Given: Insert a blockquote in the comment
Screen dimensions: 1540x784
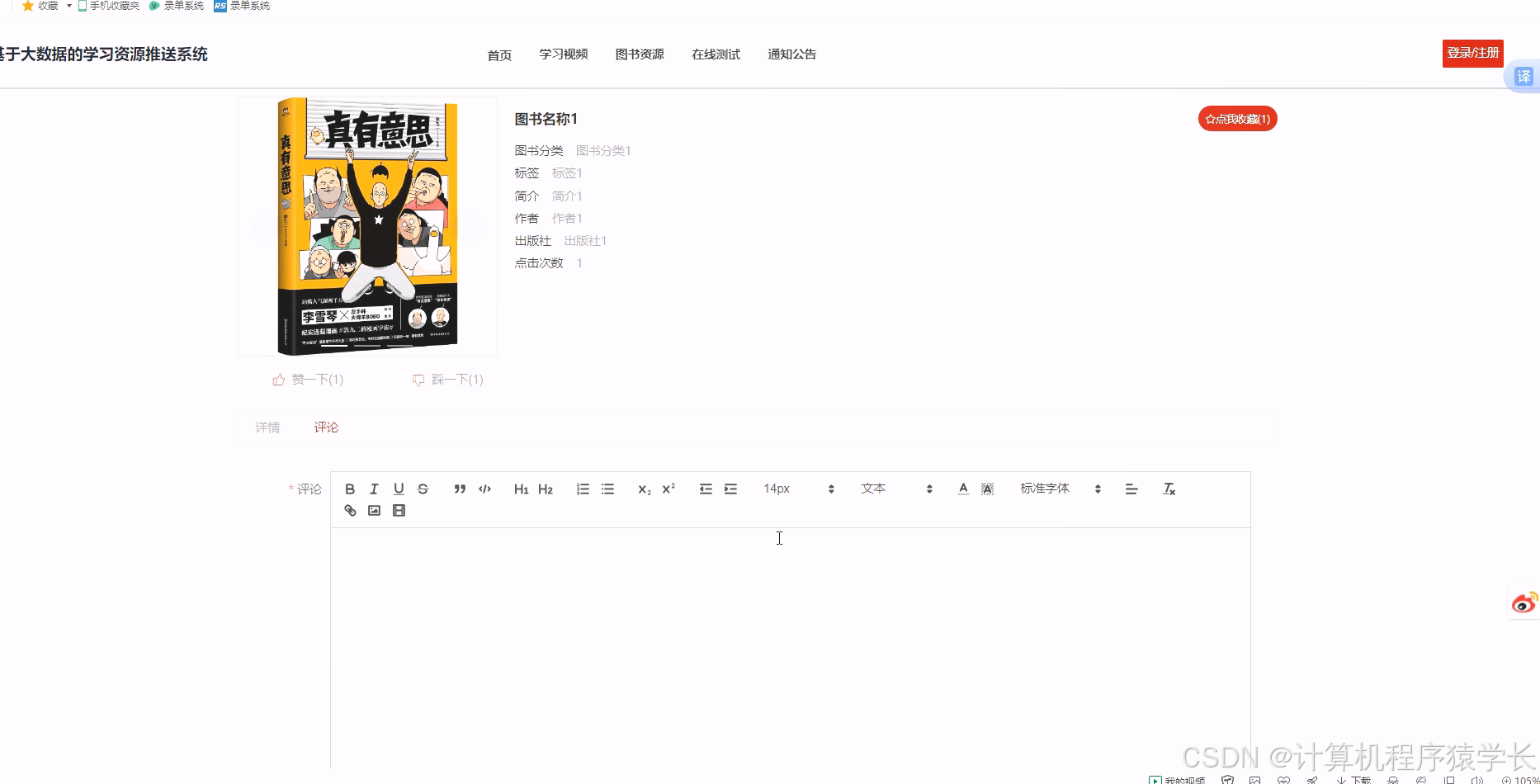Looking at the screenshot, I should [460, 489].
